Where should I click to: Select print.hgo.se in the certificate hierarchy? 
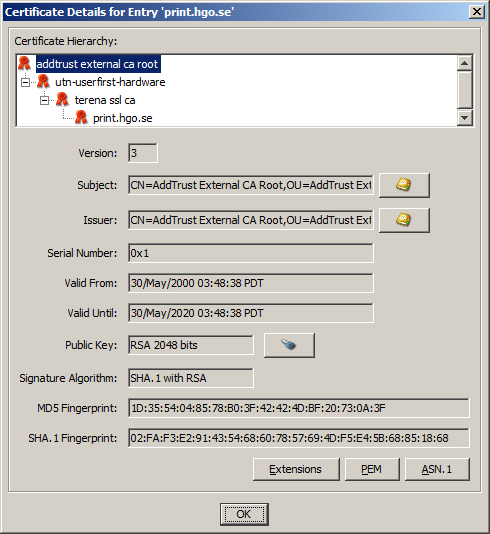point(123,118)
